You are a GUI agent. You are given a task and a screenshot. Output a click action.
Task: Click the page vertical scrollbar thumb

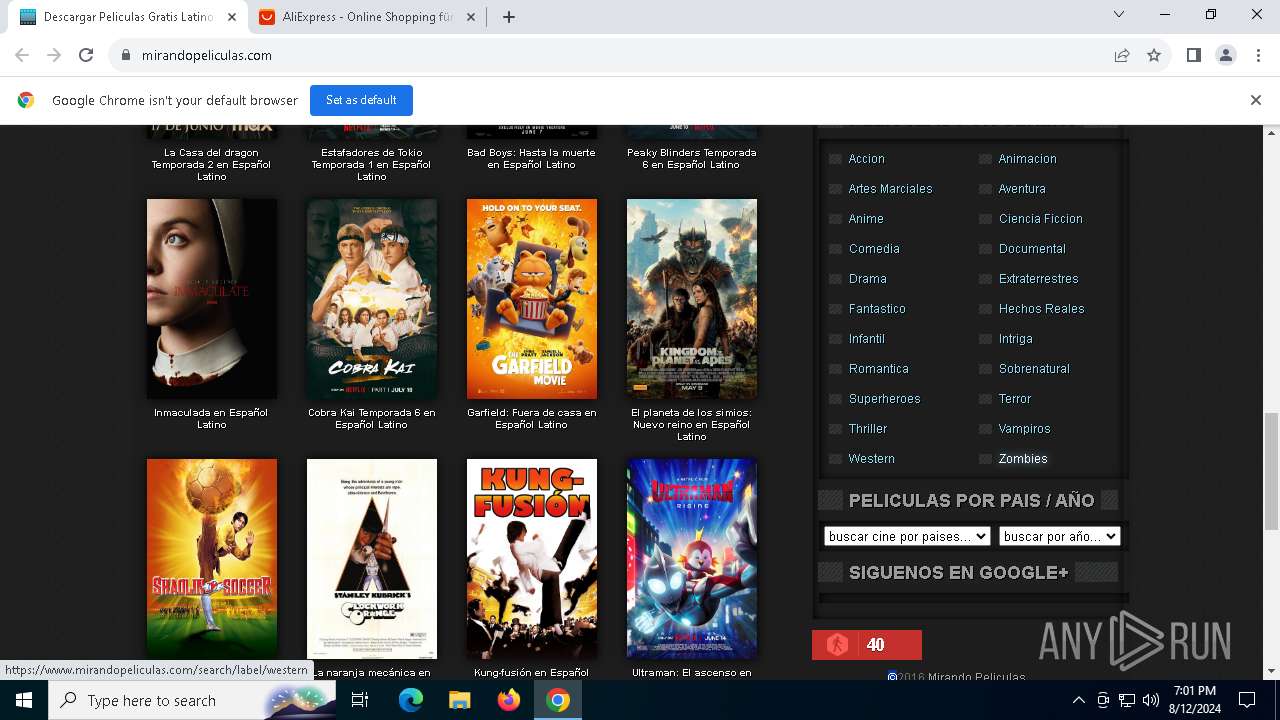1271,471
